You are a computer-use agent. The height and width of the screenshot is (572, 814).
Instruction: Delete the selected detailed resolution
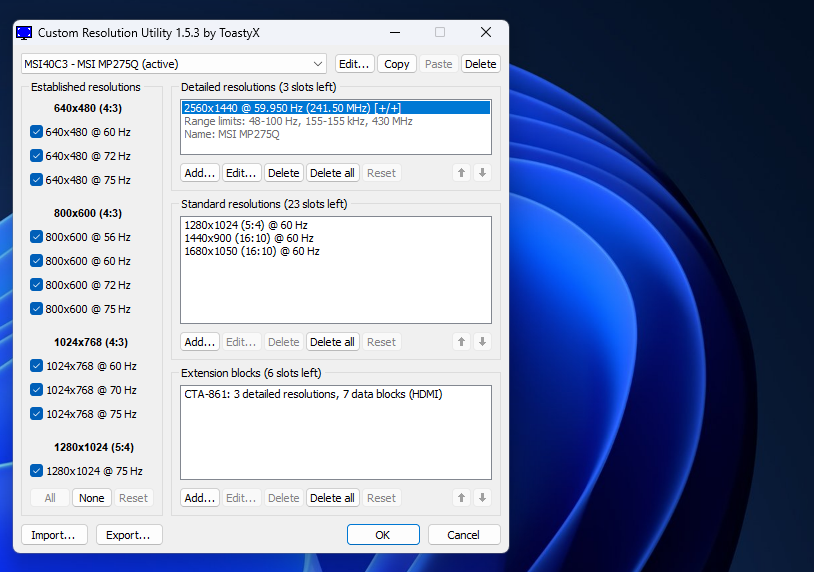pyautogui.click(x=283, y=173)
